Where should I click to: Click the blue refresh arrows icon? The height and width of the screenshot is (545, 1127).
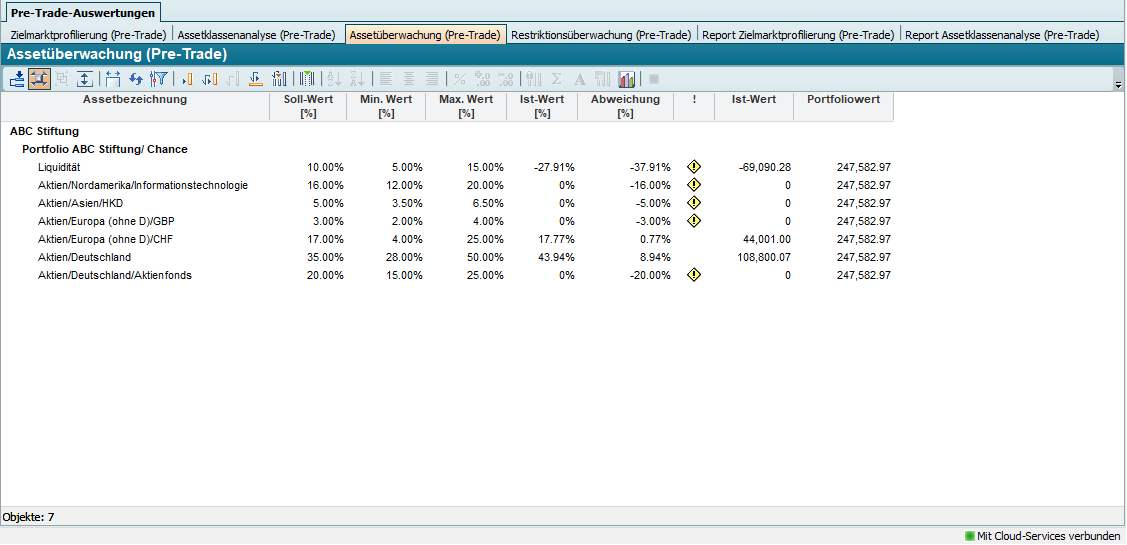click(x=136, y=79)
